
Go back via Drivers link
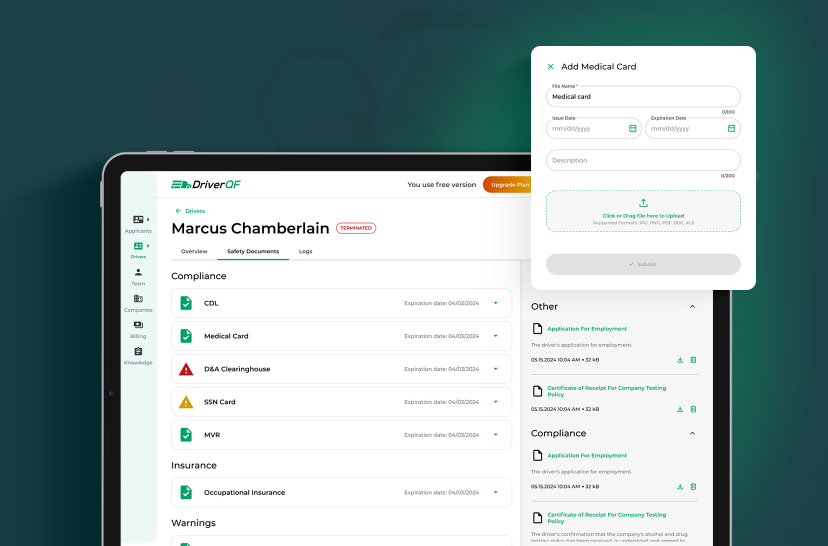(190, 211)
